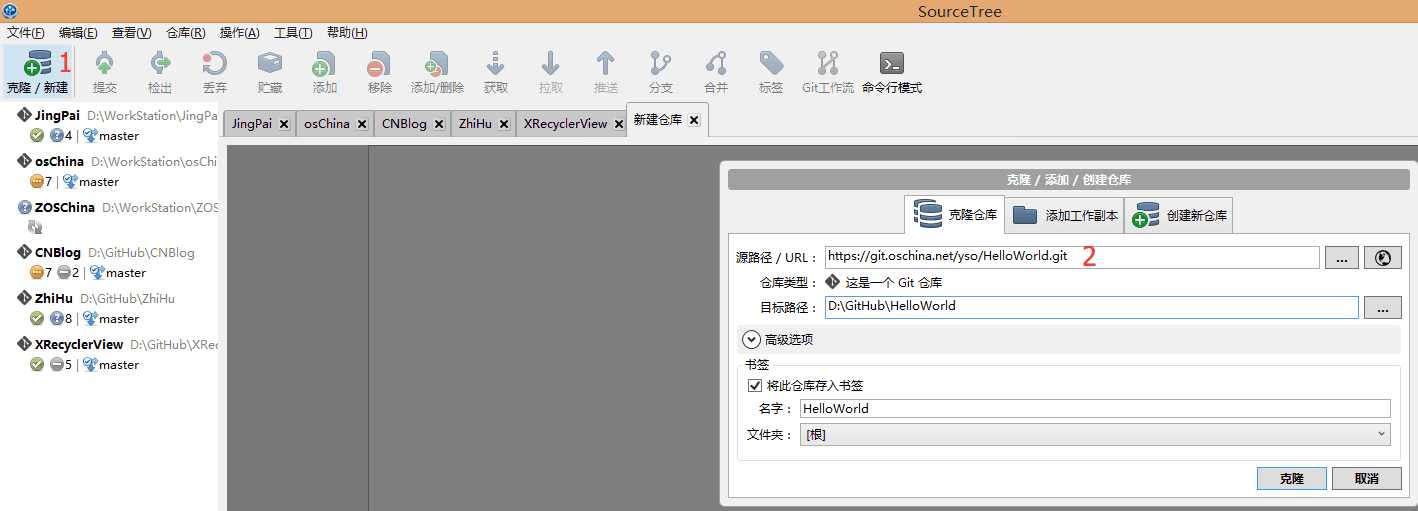The image size is (1418, 511).
Task: Click the Remove (移除) toolbar icon
Action: click(379, 64)
